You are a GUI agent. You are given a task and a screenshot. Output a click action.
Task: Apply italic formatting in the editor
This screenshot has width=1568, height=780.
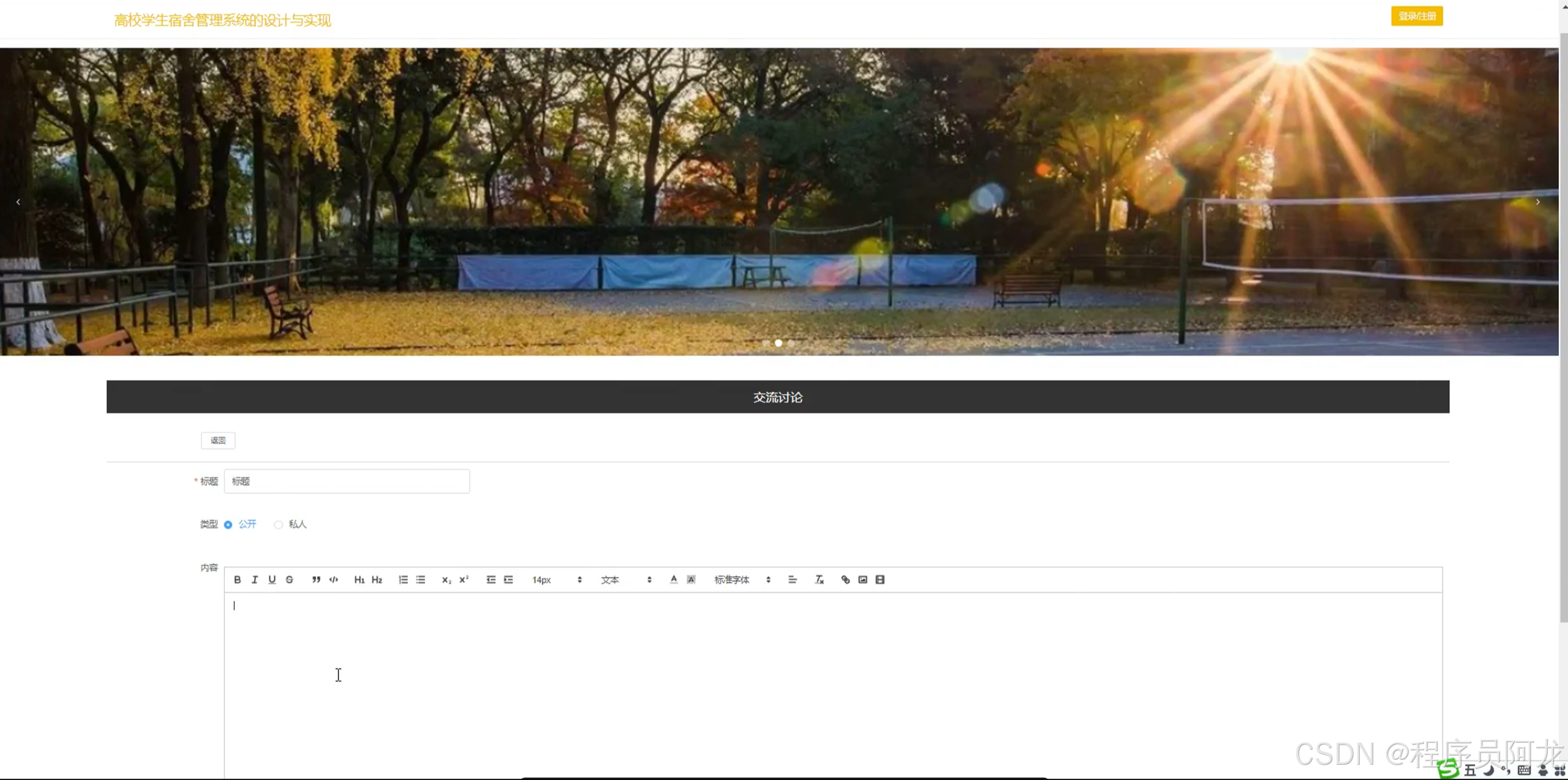(255, 580)
